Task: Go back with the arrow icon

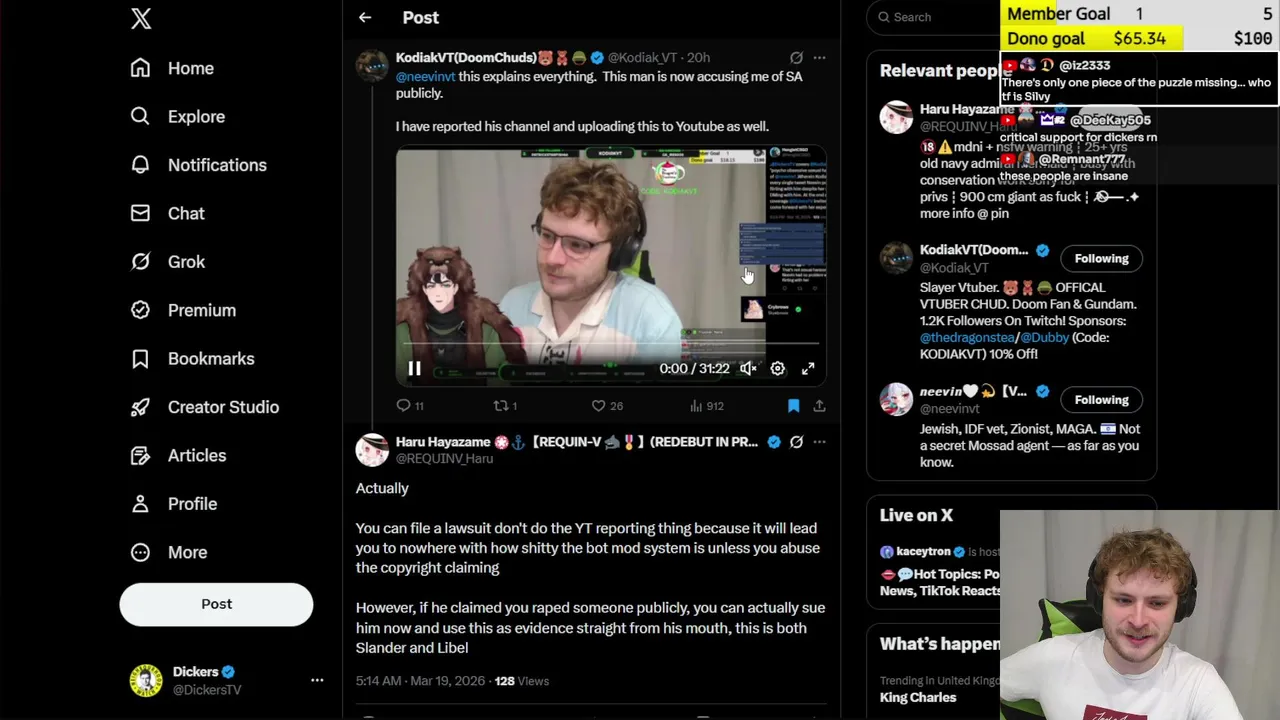Action: click(365, 17)
